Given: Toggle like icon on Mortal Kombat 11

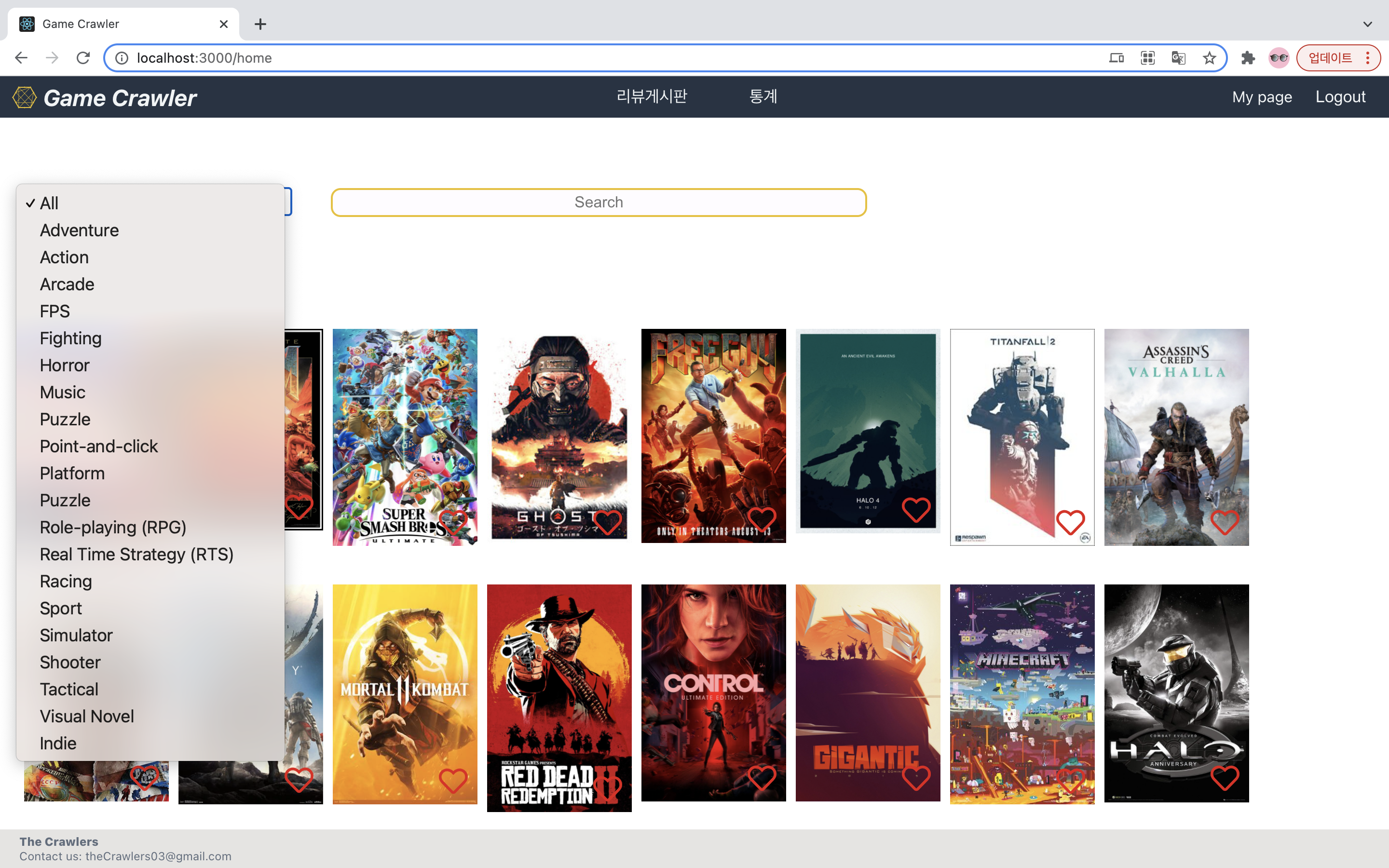Looking at the screenshot, I should 452,779.
